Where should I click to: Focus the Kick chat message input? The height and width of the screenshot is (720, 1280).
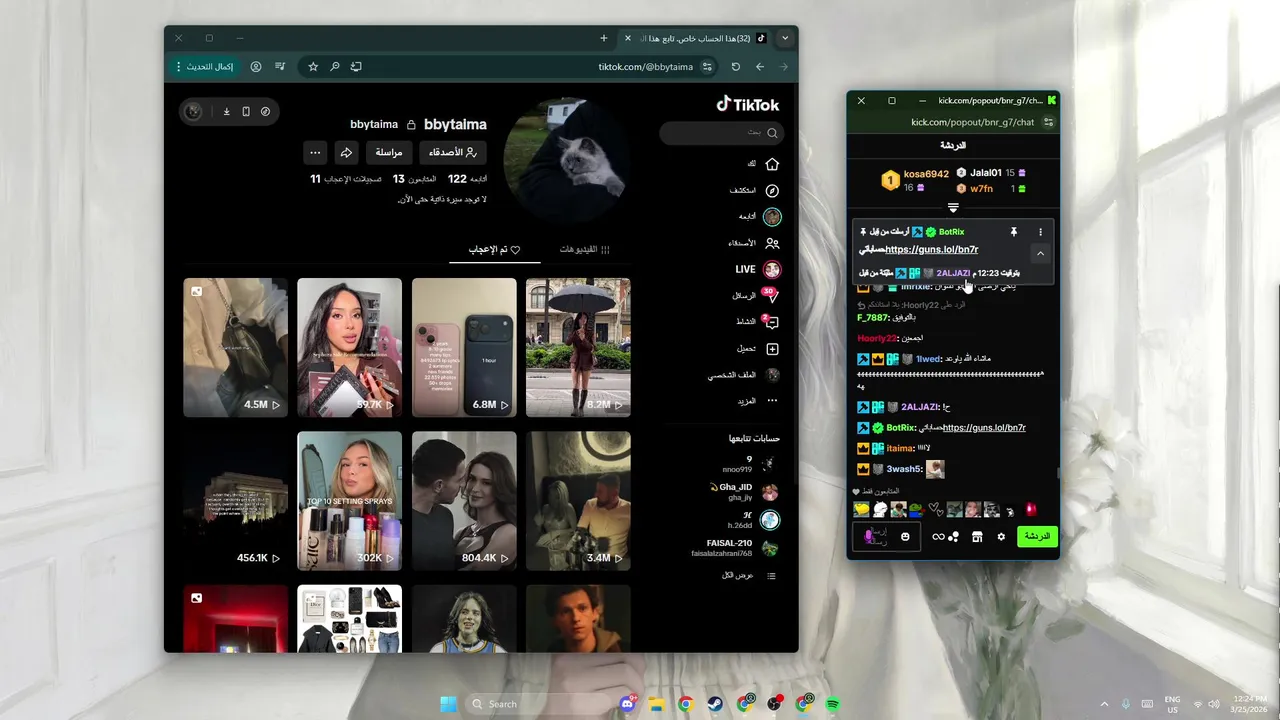coord(886,537)
